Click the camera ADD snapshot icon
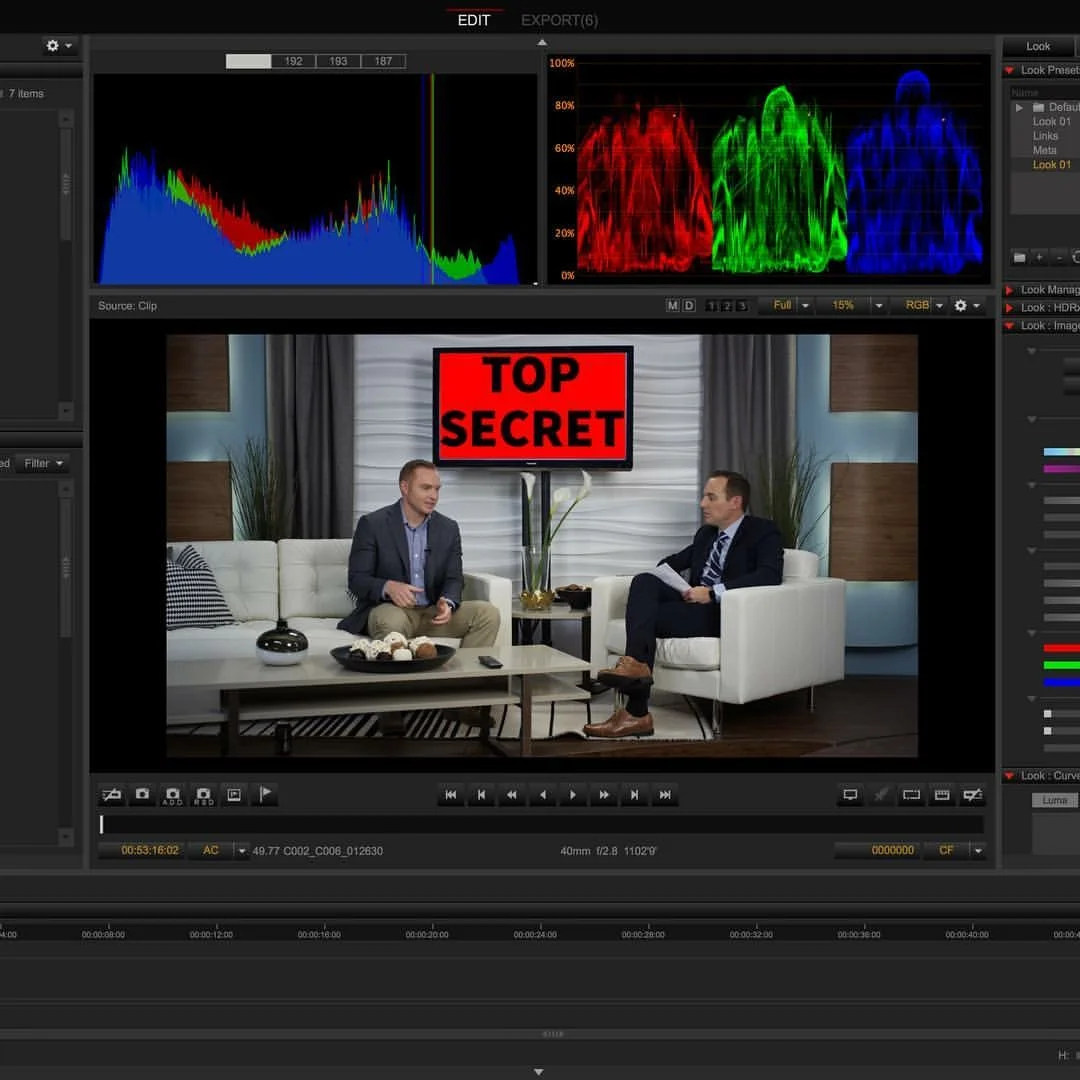 [x=172, y=795]
